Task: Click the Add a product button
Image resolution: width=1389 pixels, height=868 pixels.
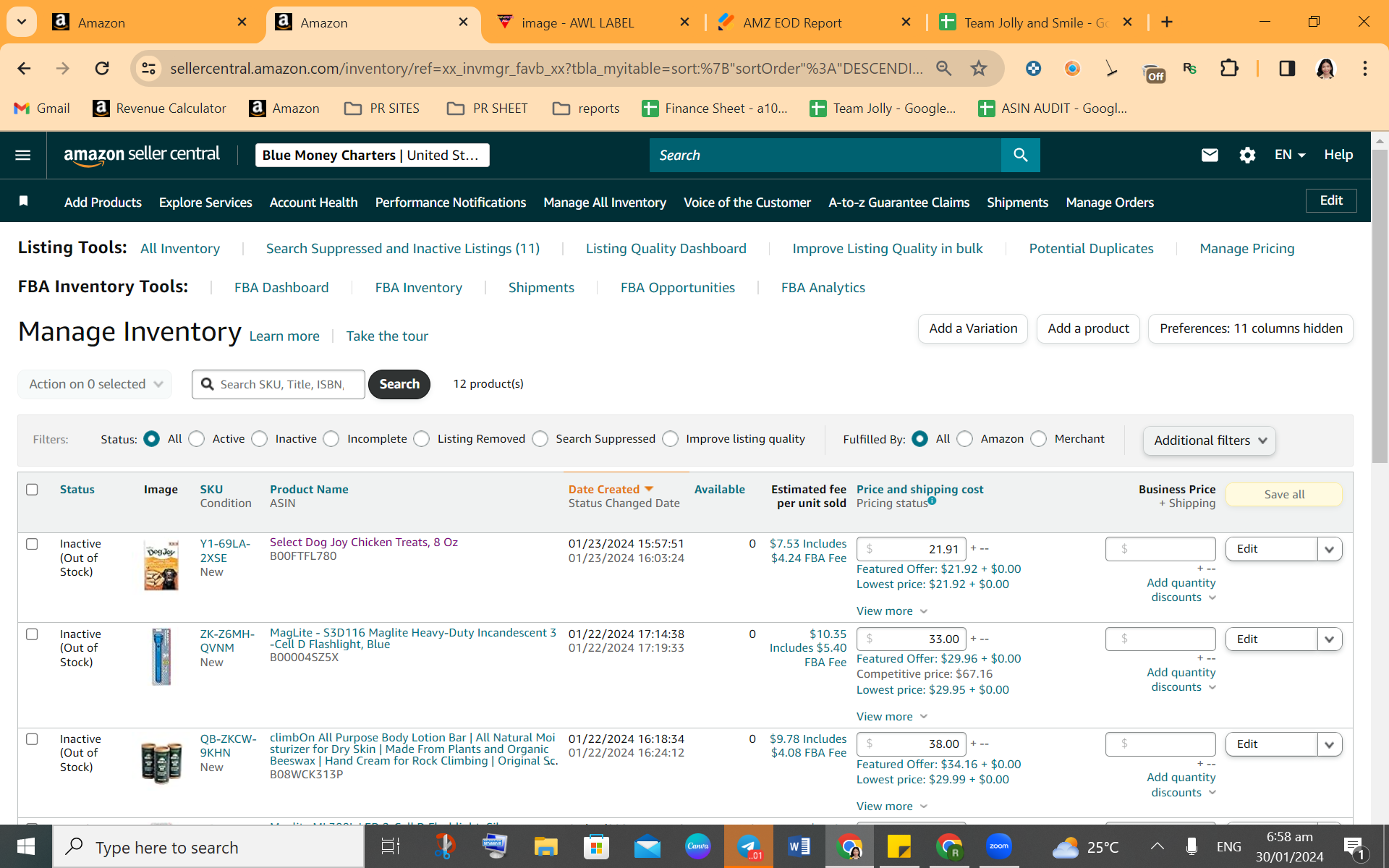Action: coord(1088,328)
